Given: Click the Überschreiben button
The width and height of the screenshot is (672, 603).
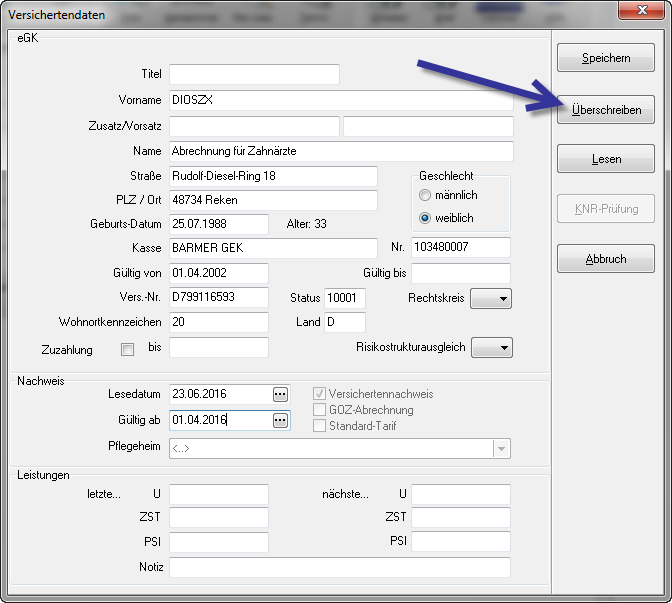Looking at the screenshot, I should pyautogui.click(x=606, y=109).
